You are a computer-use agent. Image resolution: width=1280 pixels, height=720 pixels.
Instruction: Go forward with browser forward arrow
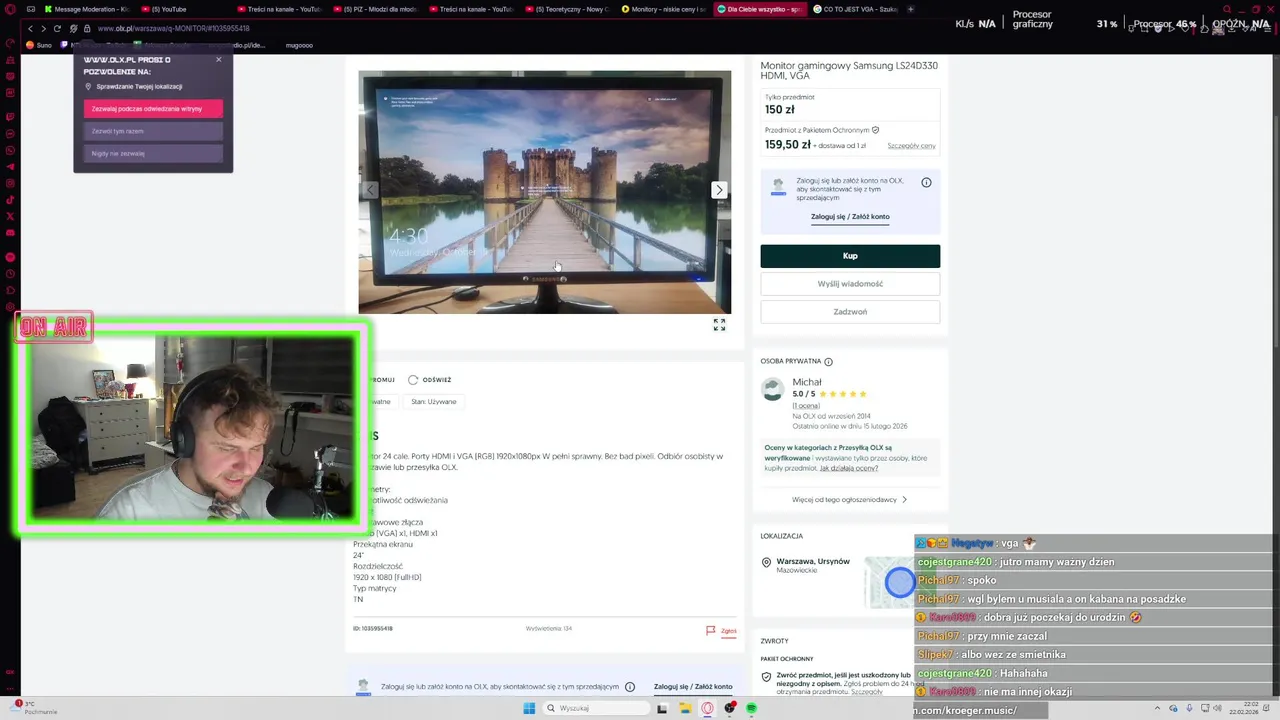tap(43, 28)
